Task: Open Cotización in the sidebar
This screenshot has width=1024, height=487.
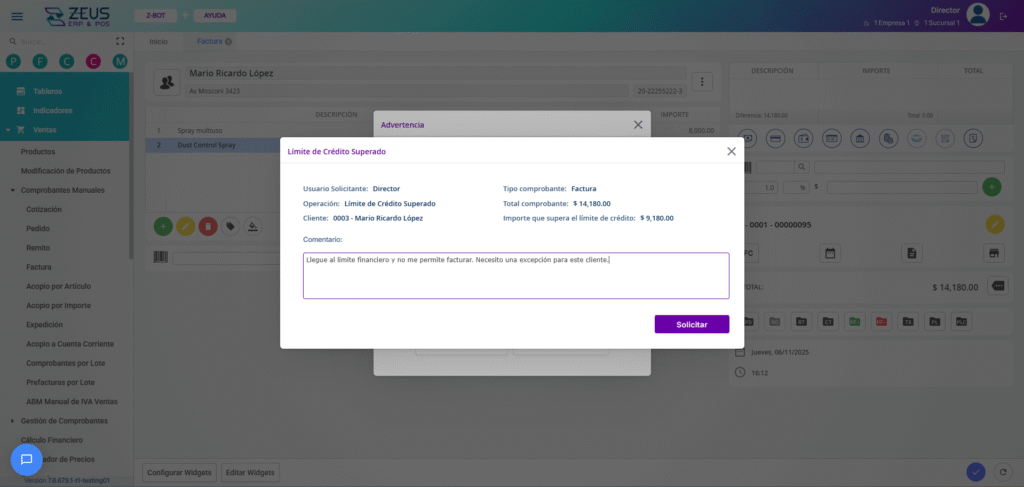Action: coord(45,209)
